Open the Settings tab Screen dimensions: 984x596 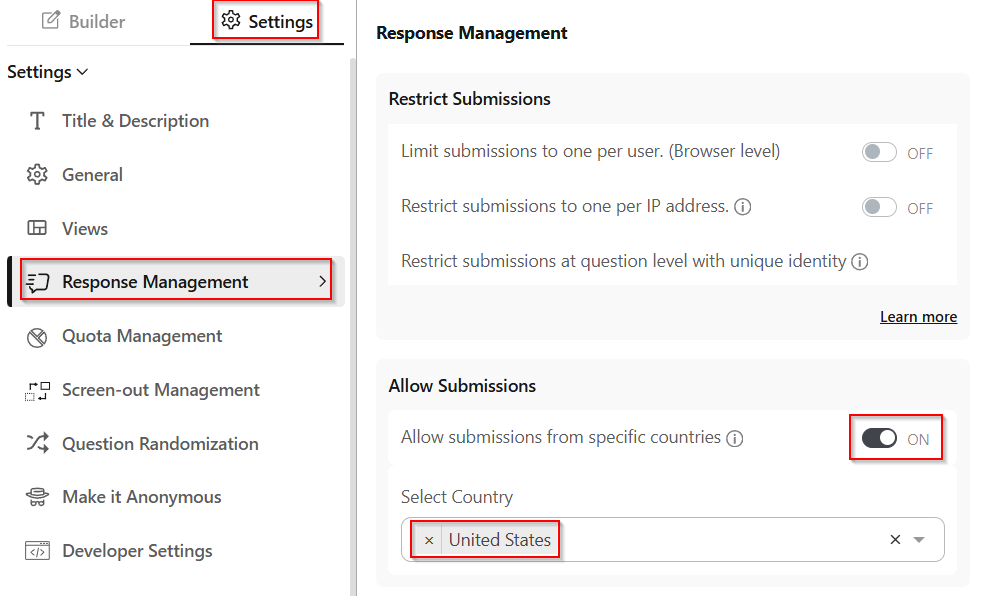(267, 21)
